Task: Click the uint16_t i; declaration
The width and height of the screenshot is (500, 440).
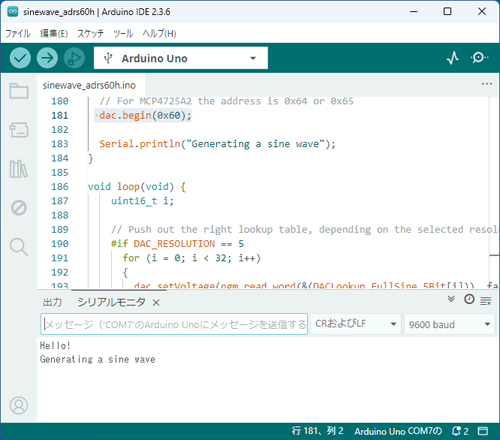Action: (142, 201)
